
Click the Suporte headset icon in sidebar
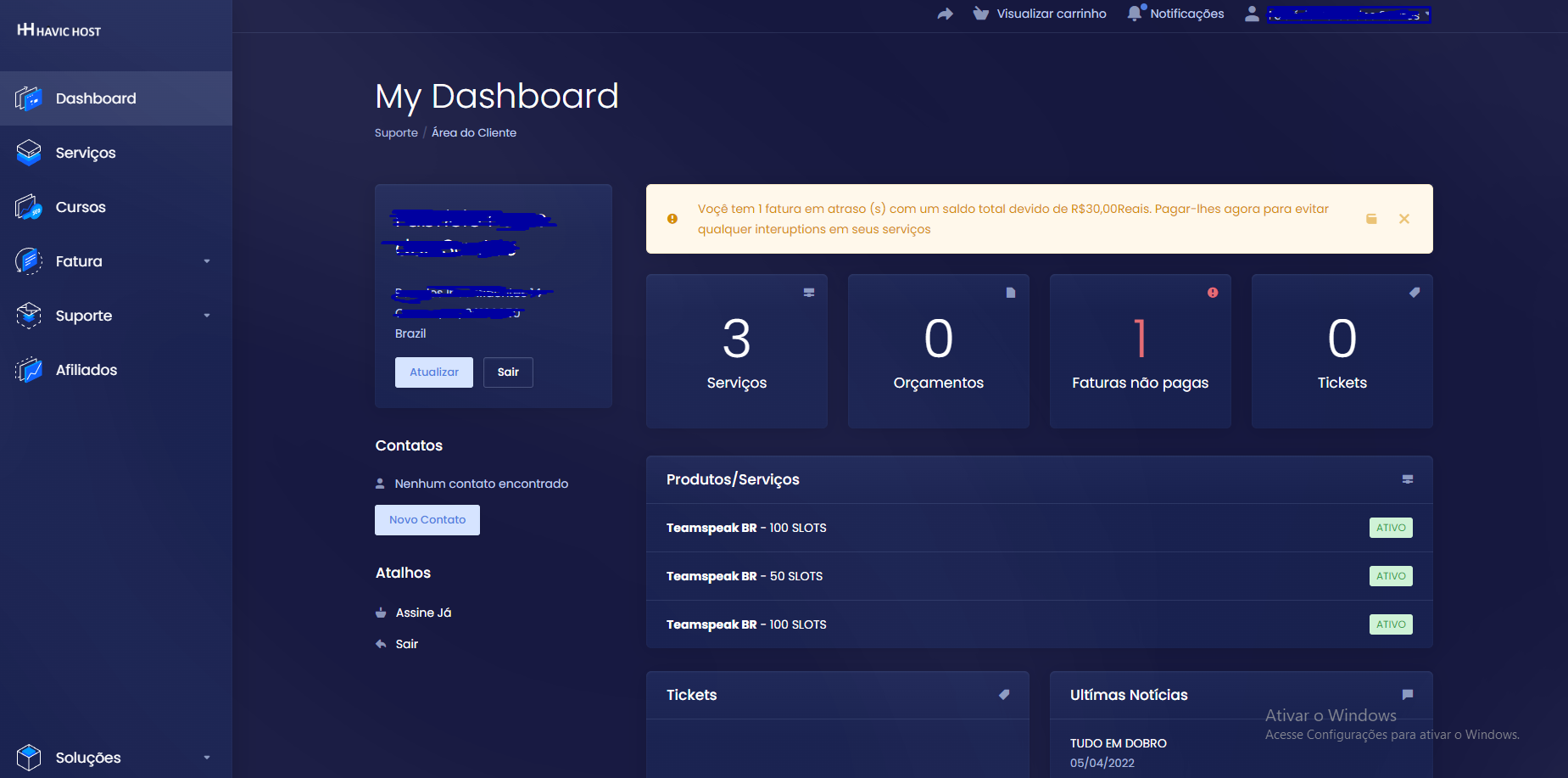pos(29,316)
